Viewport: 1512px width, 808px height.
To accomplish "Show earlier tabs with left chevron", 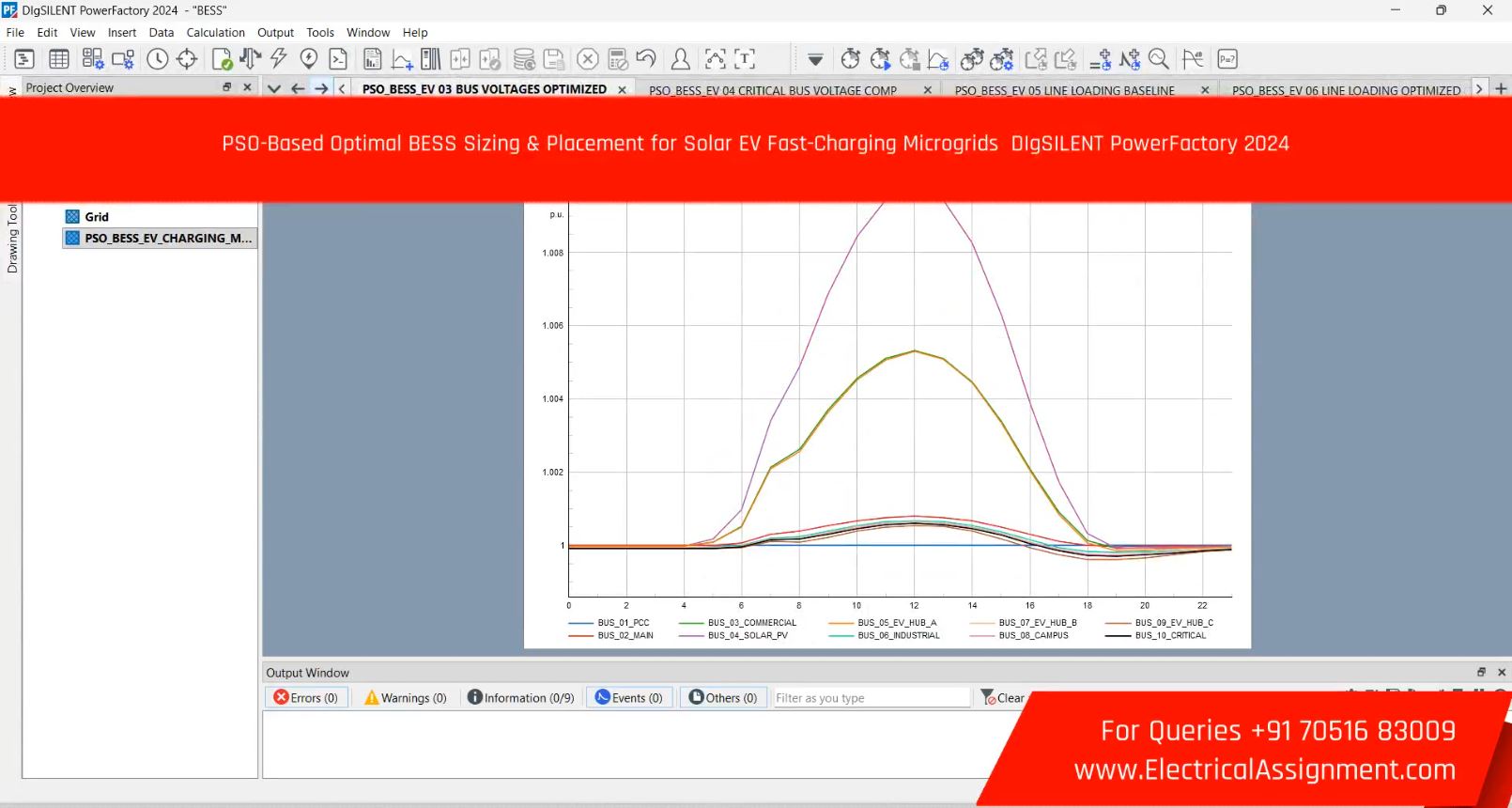I will tap(342, 88).
